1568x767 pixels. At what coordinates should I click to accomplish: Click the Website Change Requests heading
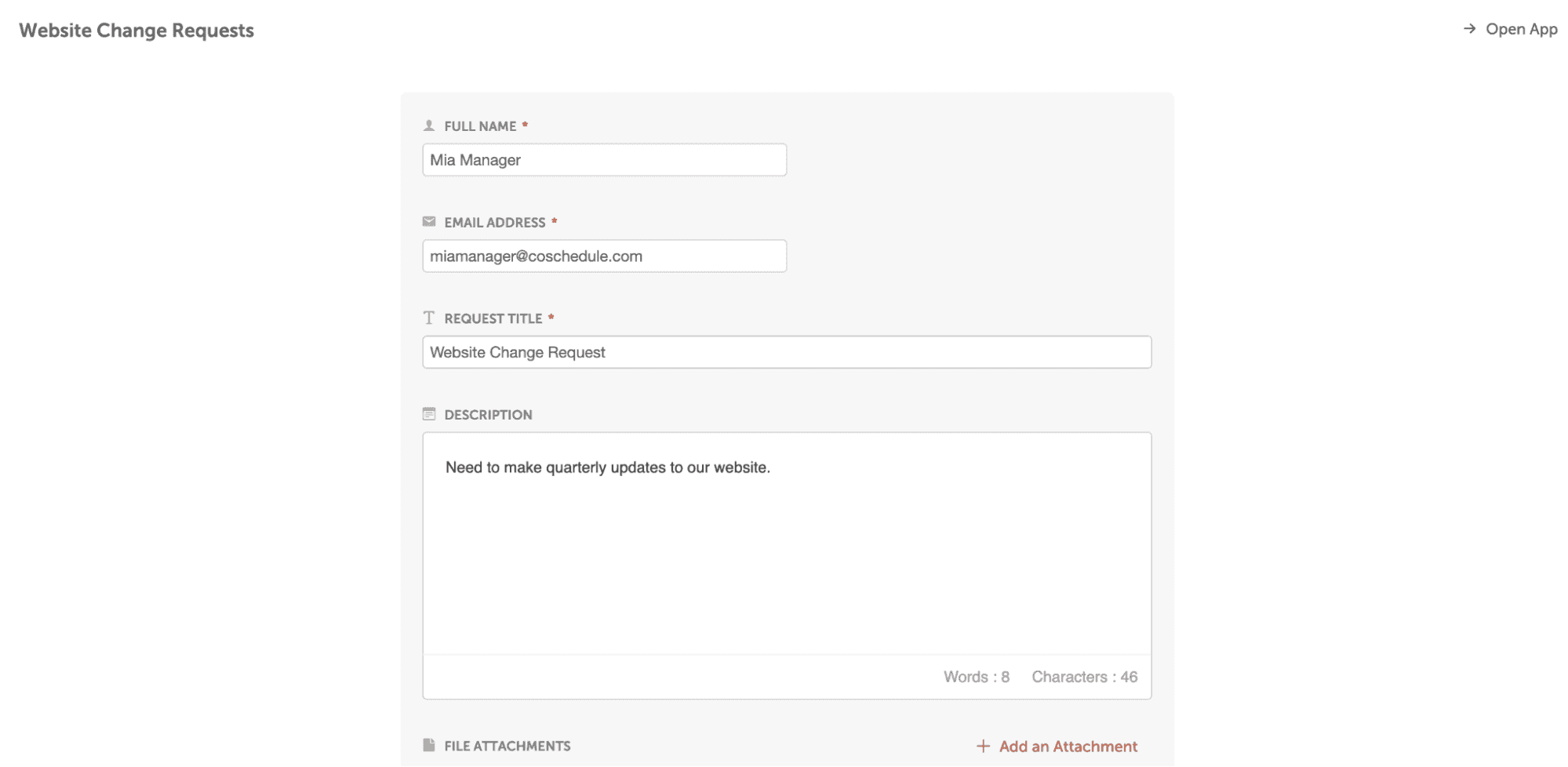136,31
